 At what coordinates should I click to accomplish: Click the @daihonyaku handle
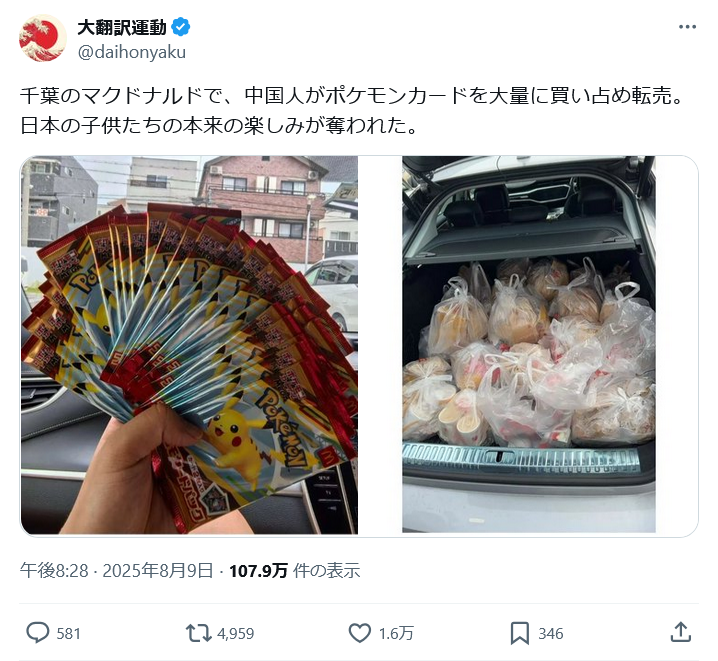(x=132, y=52)
